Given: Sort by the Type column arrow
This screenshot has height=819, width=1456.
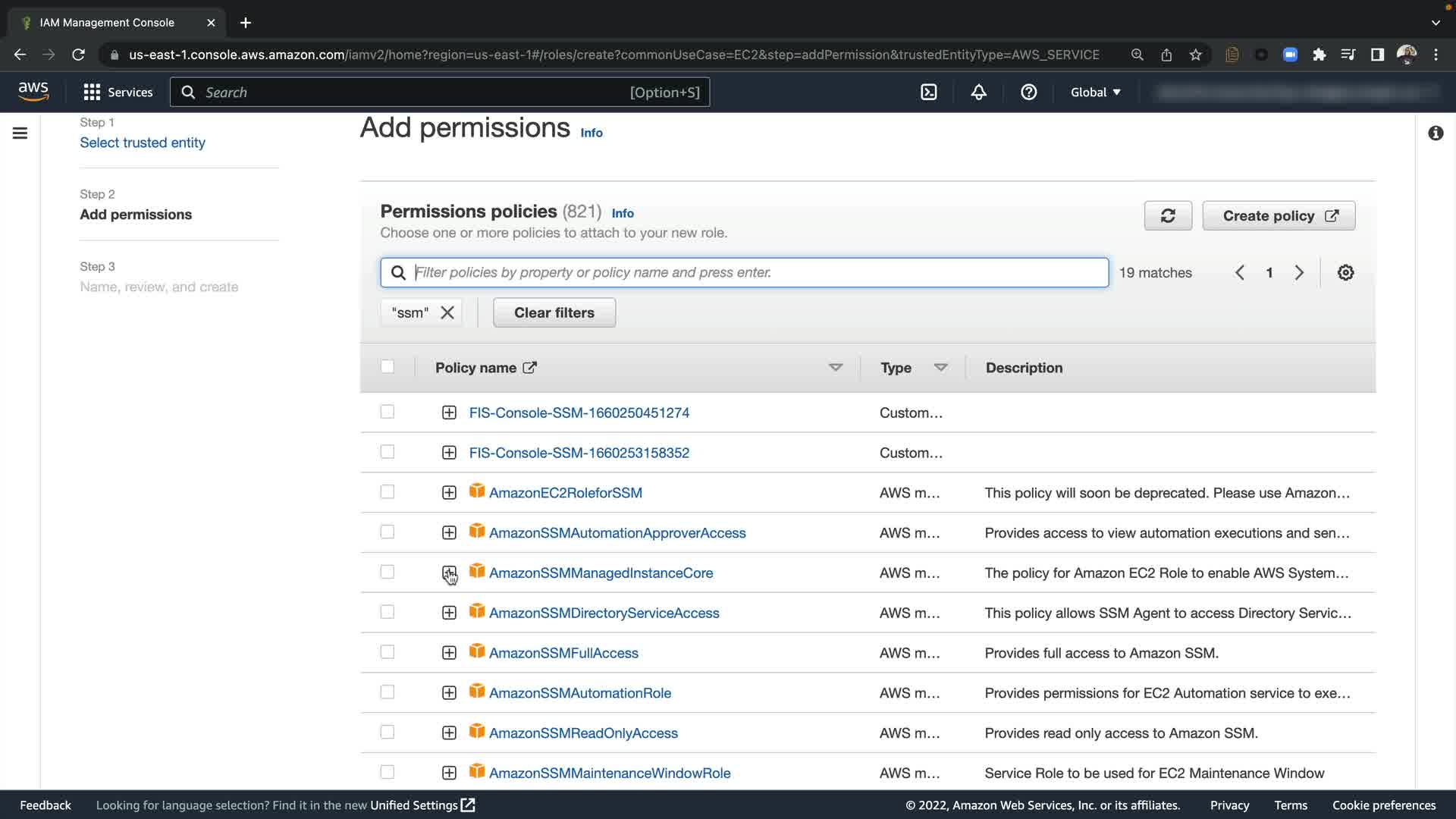Looking at the screenshot, I should (x=940, y=368).
